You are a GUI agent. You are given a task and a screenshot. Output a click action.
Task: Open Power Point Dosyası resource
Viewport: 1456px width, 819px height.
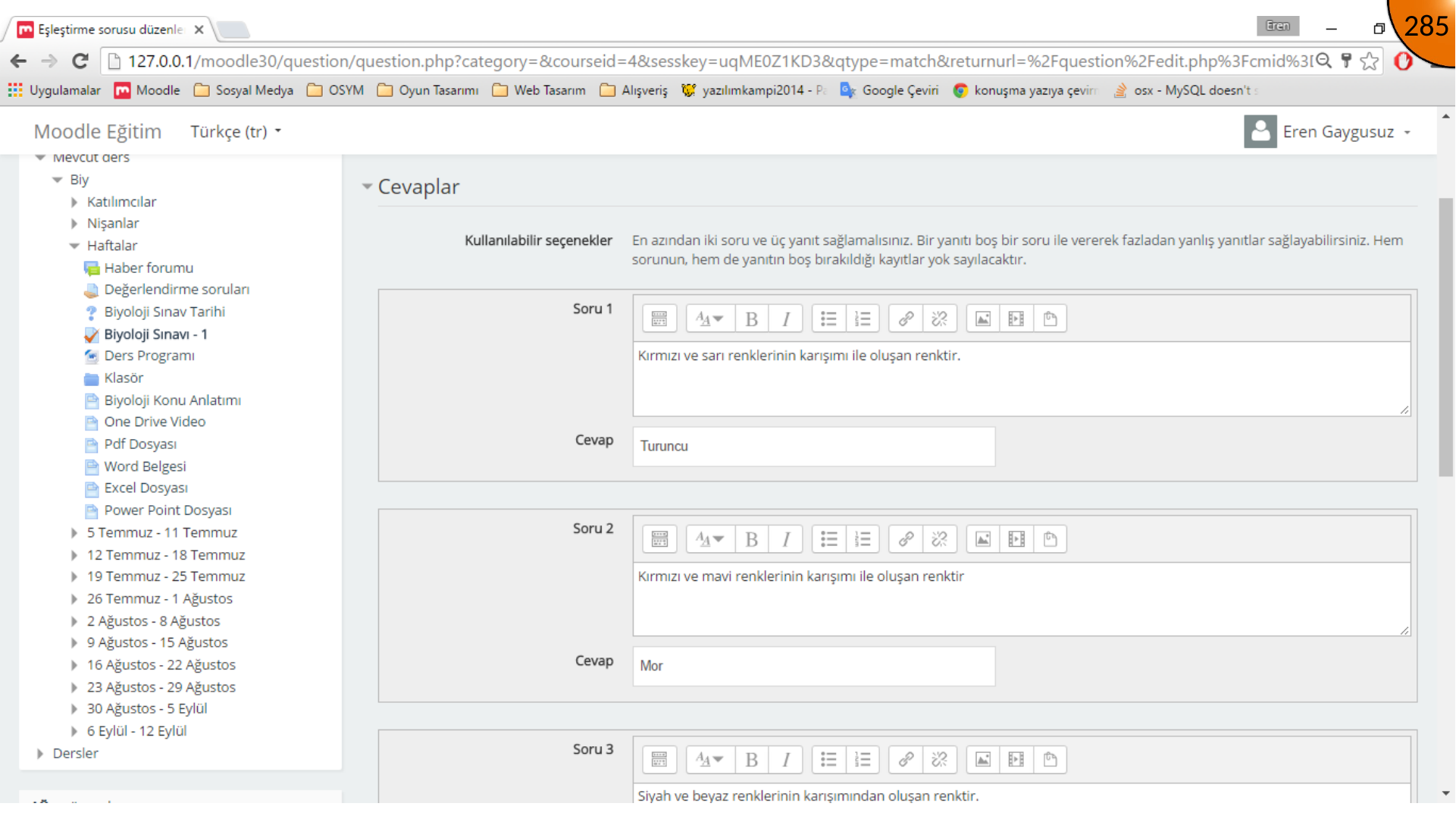(168, 510)
